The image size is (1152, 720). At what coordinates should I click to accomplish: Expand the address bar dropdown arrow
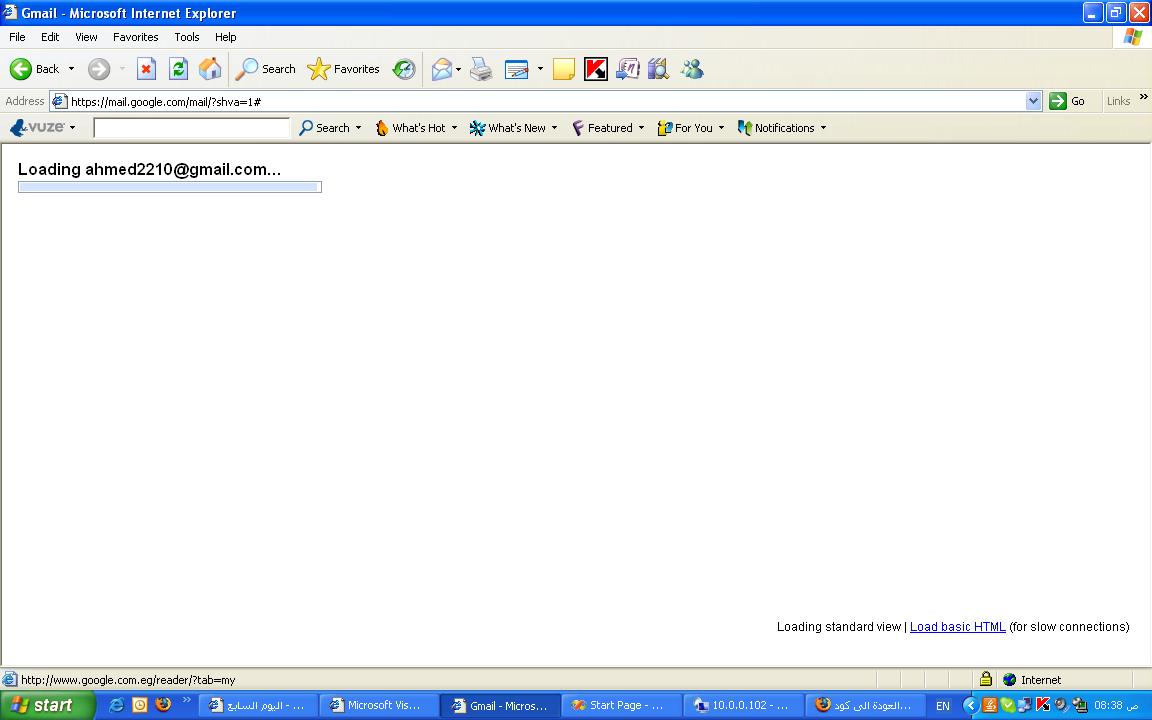pyautogui.click(x=1034, y=101)
